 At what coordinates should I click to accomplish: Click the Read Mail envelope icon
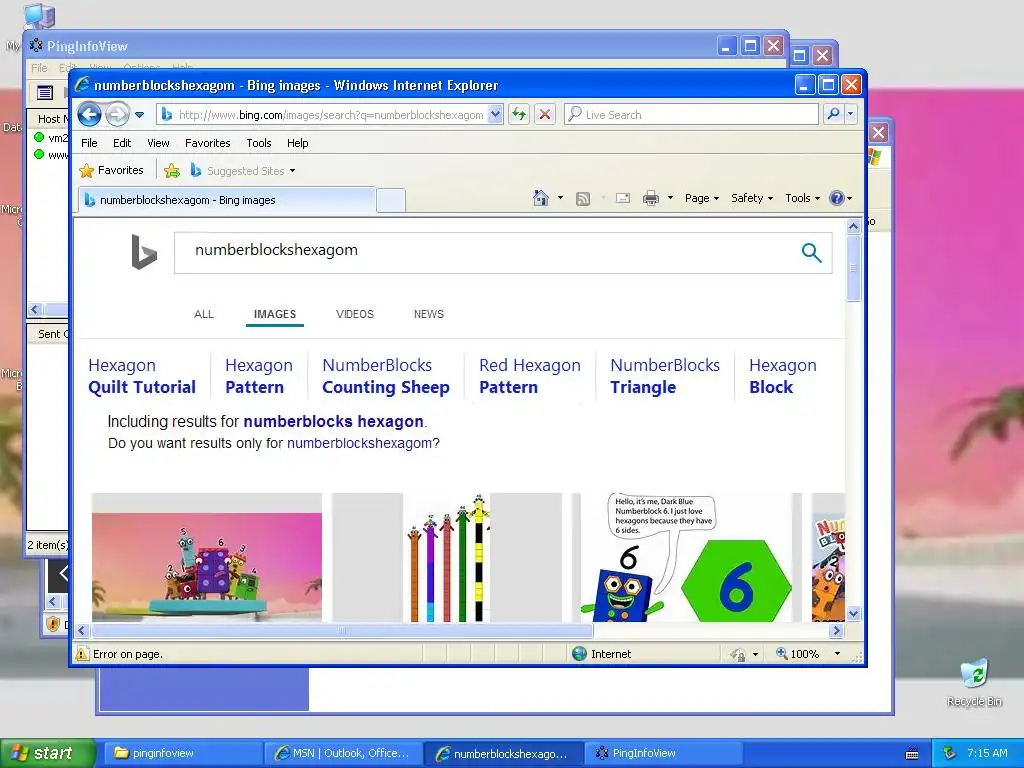pyautogui.click(x=623, y=198)
